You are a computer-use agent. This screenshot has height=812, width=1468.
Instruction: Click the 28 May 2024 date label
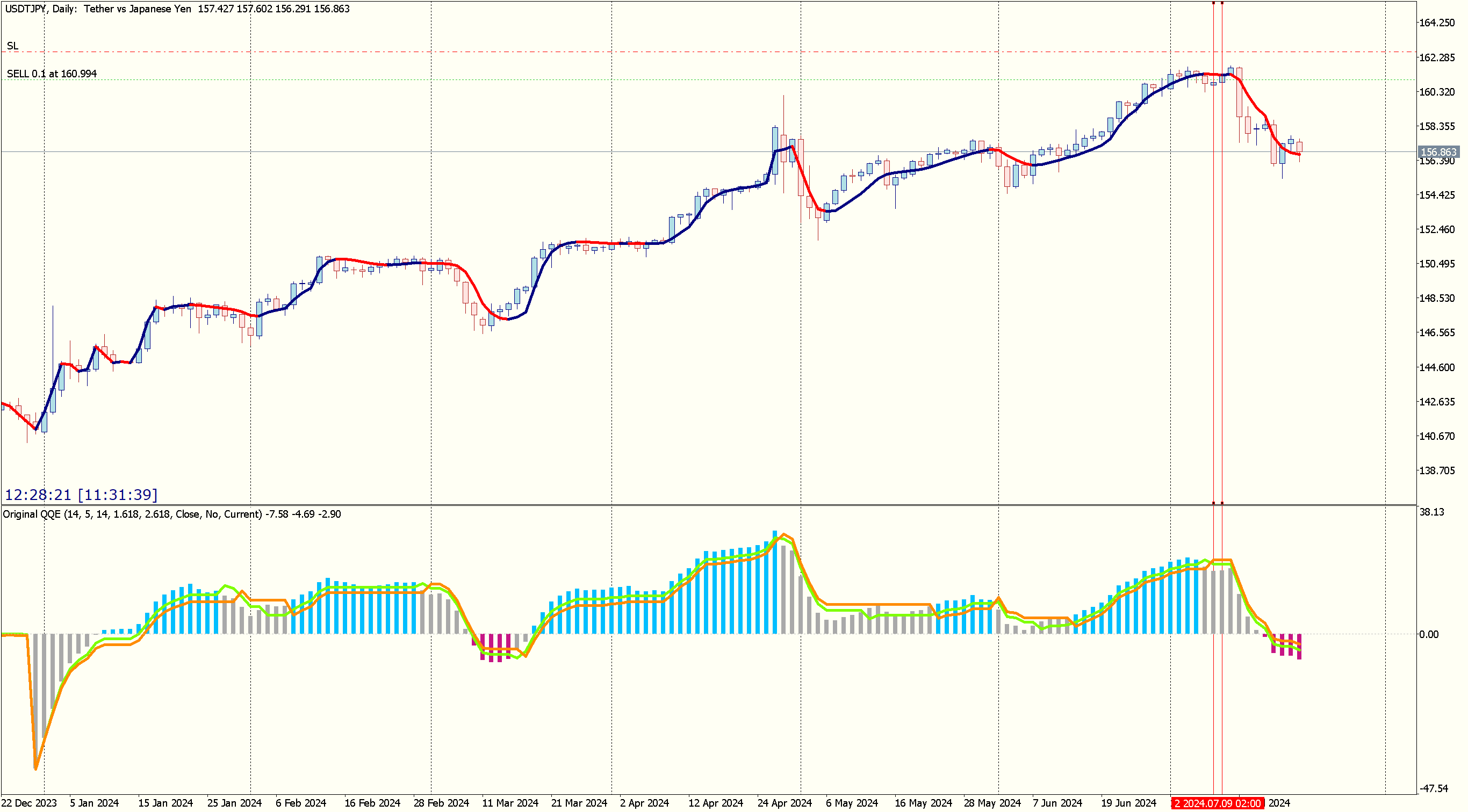point(992,803)
